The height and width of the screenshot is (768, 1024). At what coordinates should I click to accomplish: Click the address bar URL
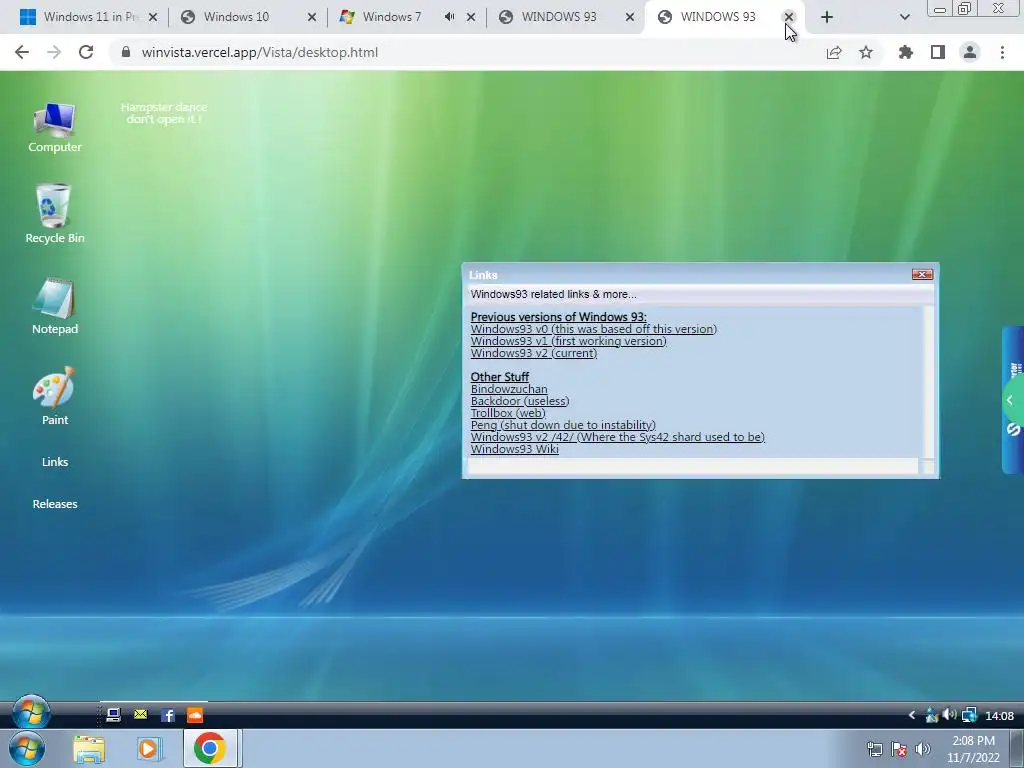tap(259, 52)
